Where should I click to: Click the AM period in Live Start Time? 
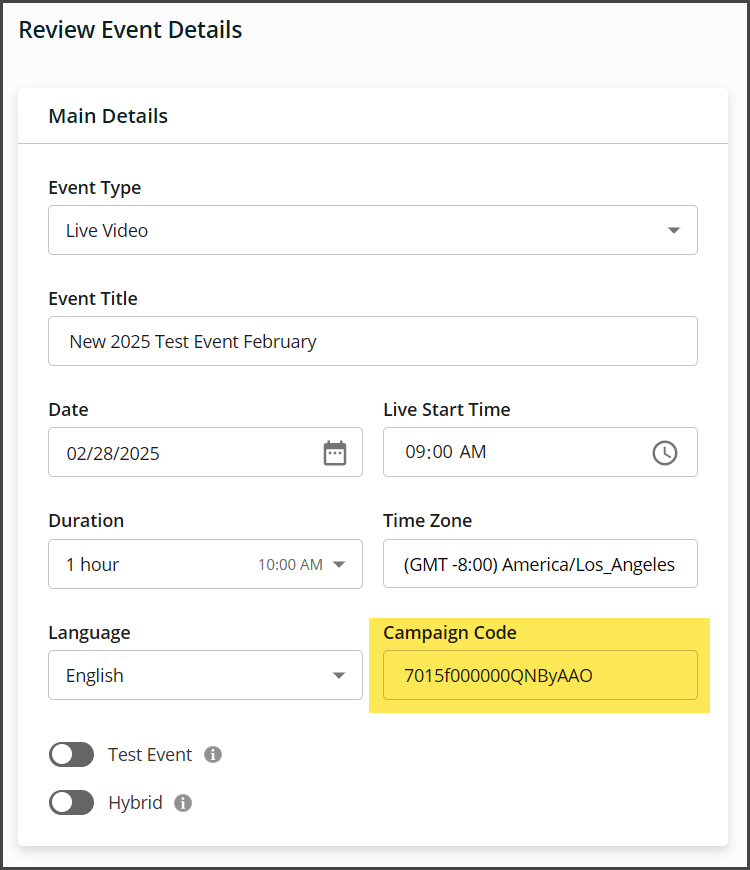473,452
